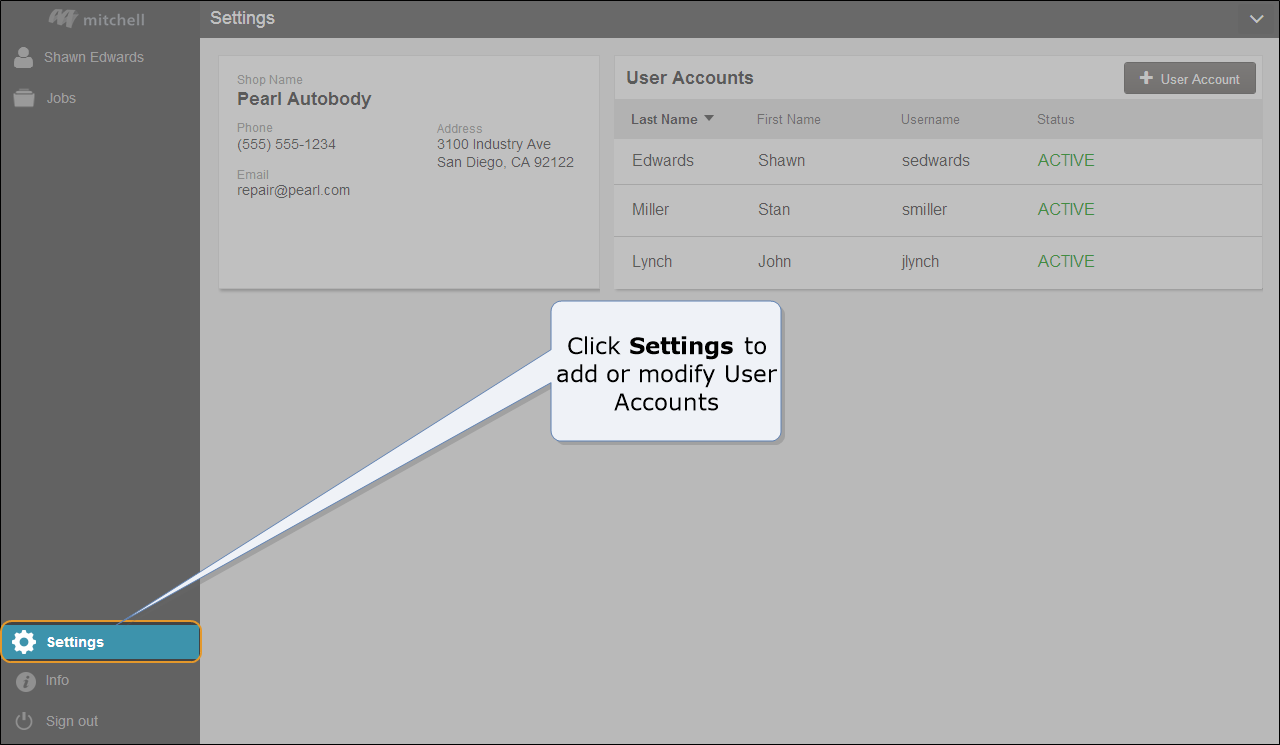
Task: Open the jlynch user account row
Action: (920, 261)
